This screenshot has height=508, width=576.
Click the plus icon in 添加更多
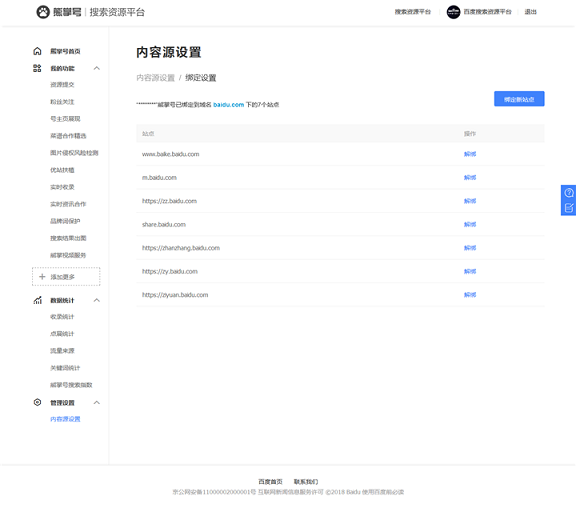(x=42, y=277)
